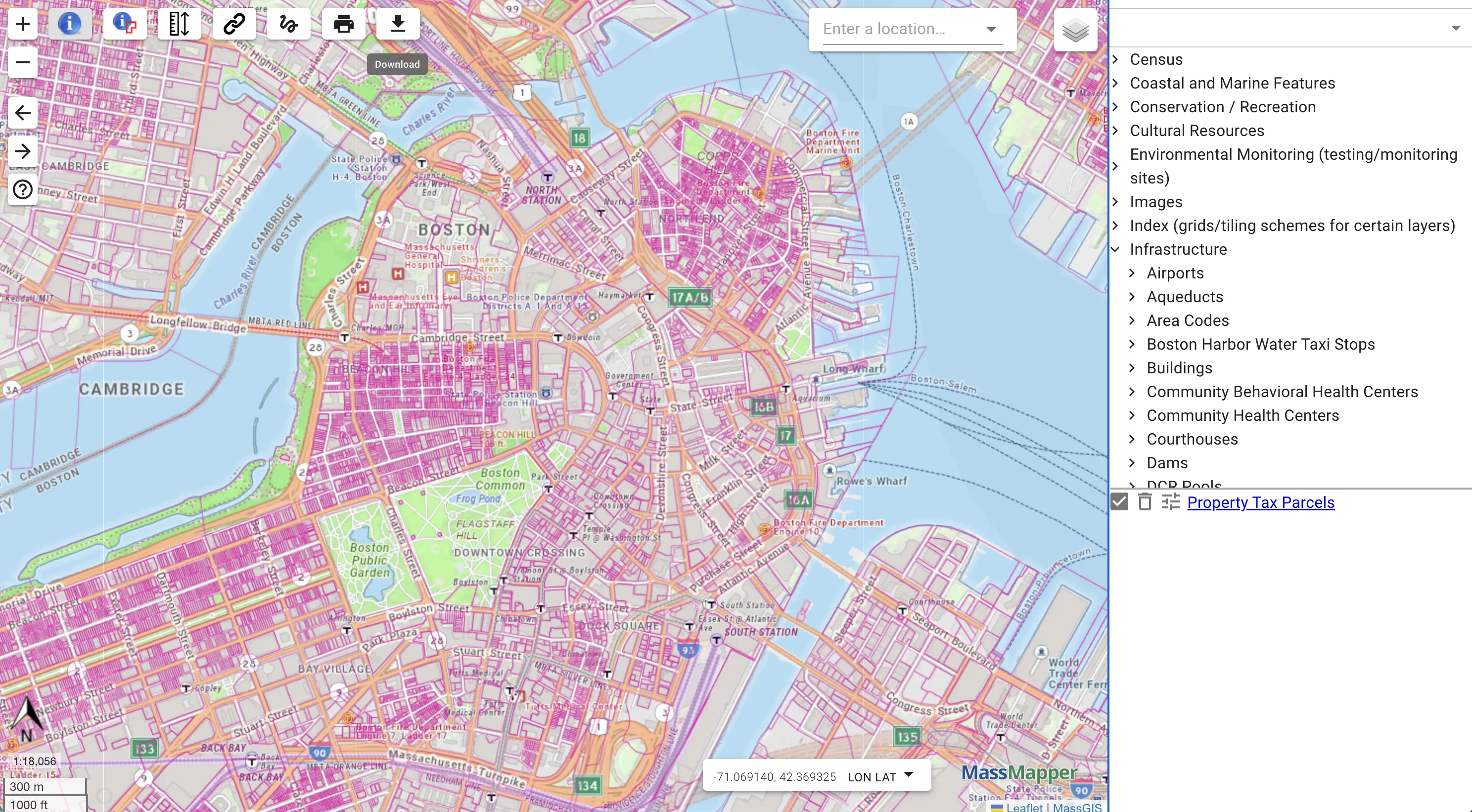Select the freehand draw tool

pos(288,24)
